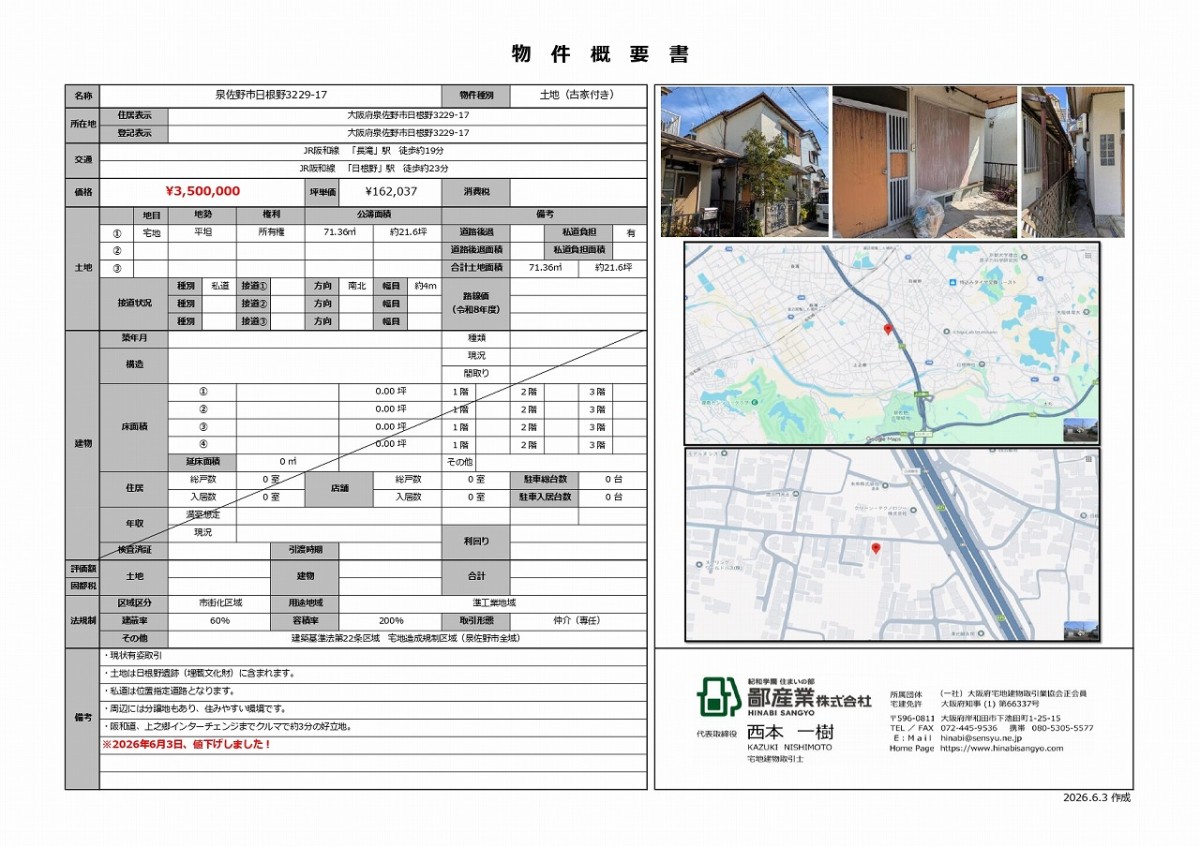Click the hinabi@sensyu.ne.jp email address
Image resolution: width=1200 pixels, height=847 pixels.
click(981, 738)
